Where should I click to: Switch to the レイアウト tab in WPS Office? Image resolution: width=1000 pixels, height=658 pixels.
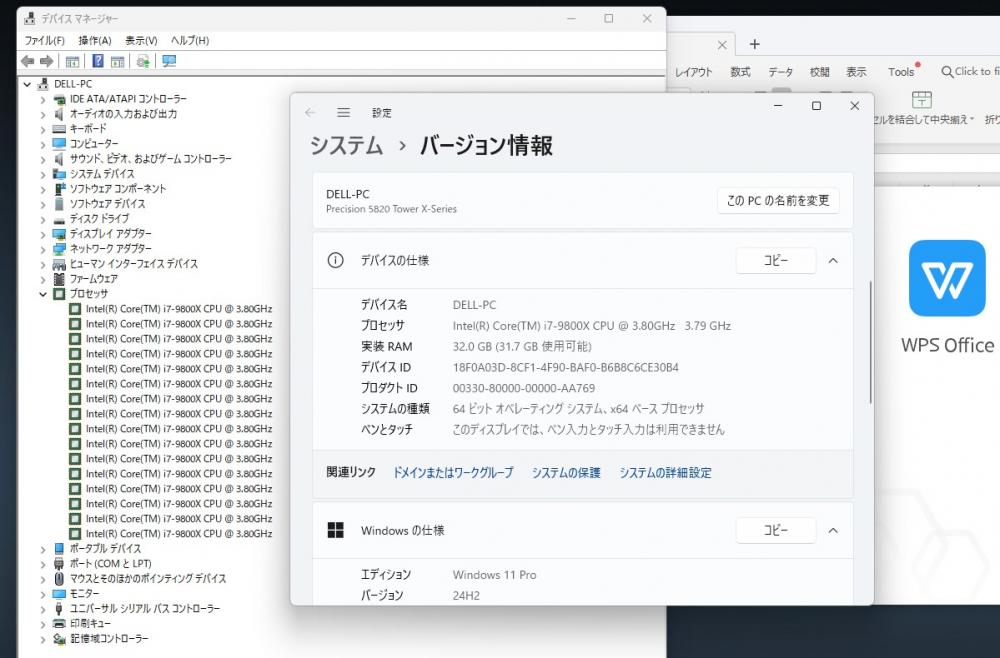click(693, 72)
